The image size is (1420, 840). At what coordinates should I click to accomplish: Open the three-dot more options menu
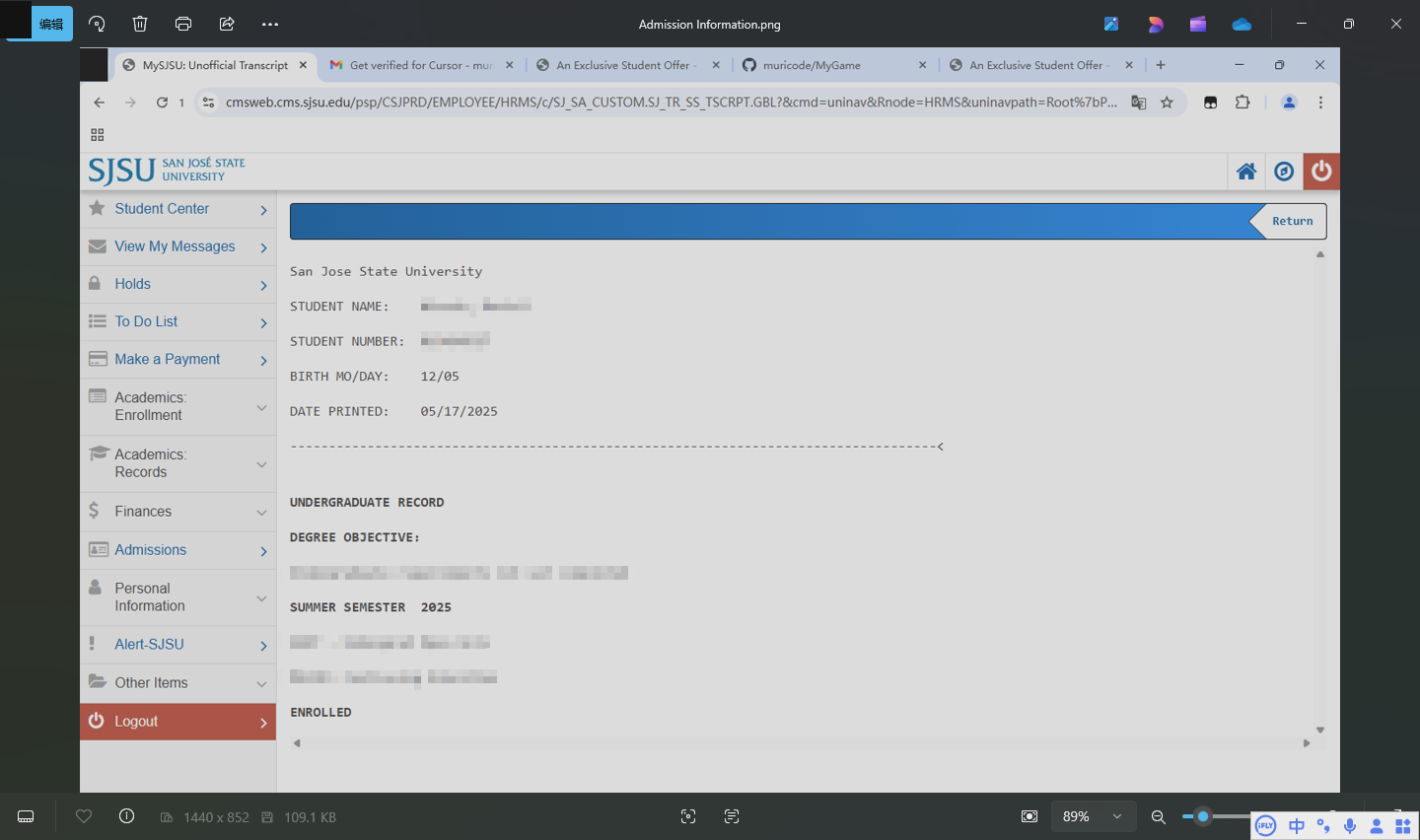(x=270, y=24)
